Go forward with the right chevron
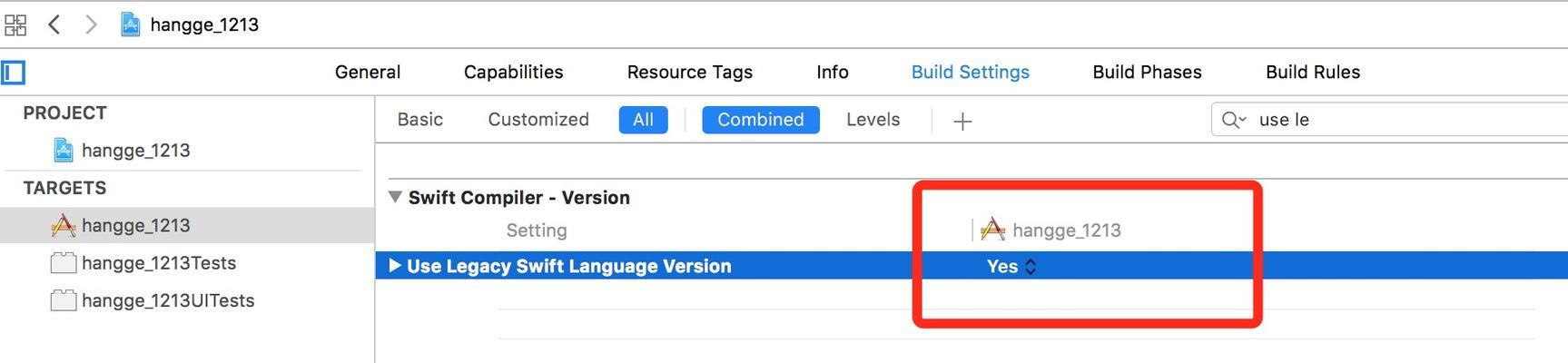This screenshot has height=363, width=1568. pyautogui.click(x=91, y=25)
